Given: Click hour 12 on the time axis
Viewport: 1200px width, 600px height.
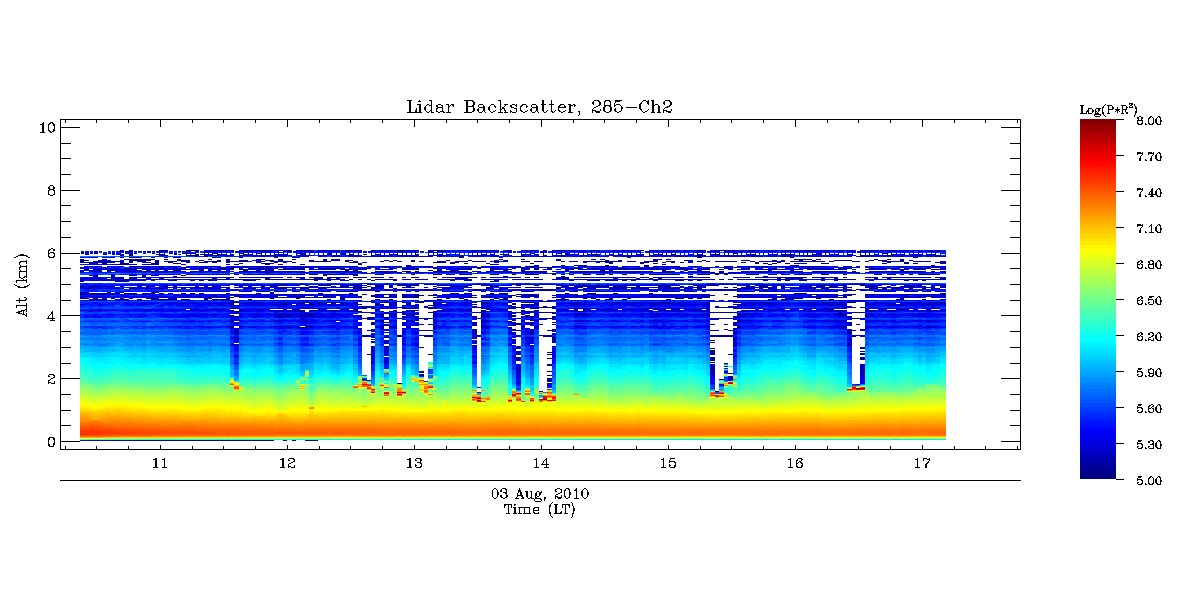Looking at the screenshot, I should pyautogui.click(x=287, y=464).
